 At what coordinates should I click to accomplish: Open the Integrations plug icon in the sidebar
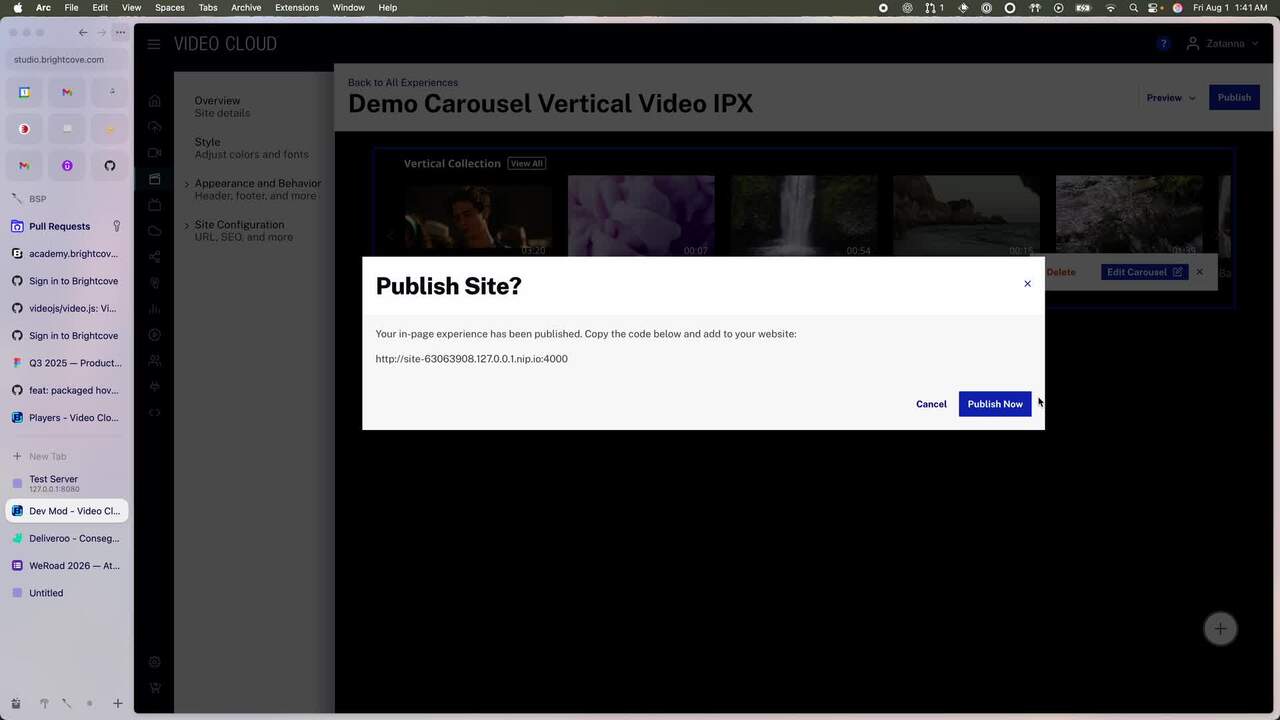[154, 386]
